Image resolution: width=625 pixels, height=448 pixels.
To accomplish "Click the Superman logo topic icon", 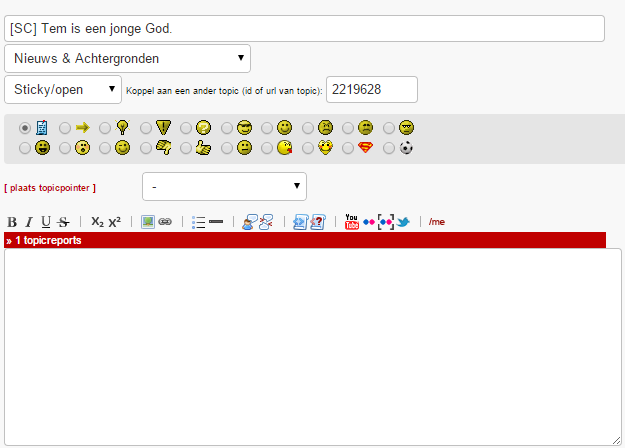I will pyautogui.click(x=365, y=148).
